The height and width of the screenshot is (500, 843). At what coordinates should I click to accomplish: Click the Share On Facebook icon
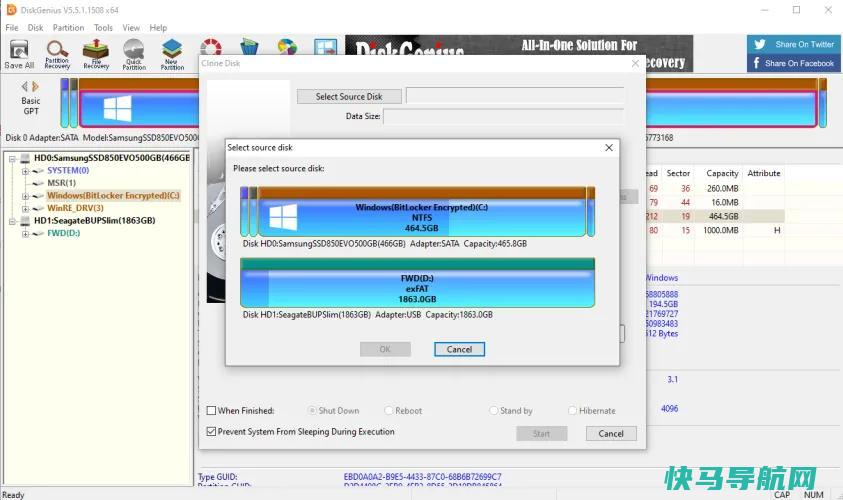756,63
